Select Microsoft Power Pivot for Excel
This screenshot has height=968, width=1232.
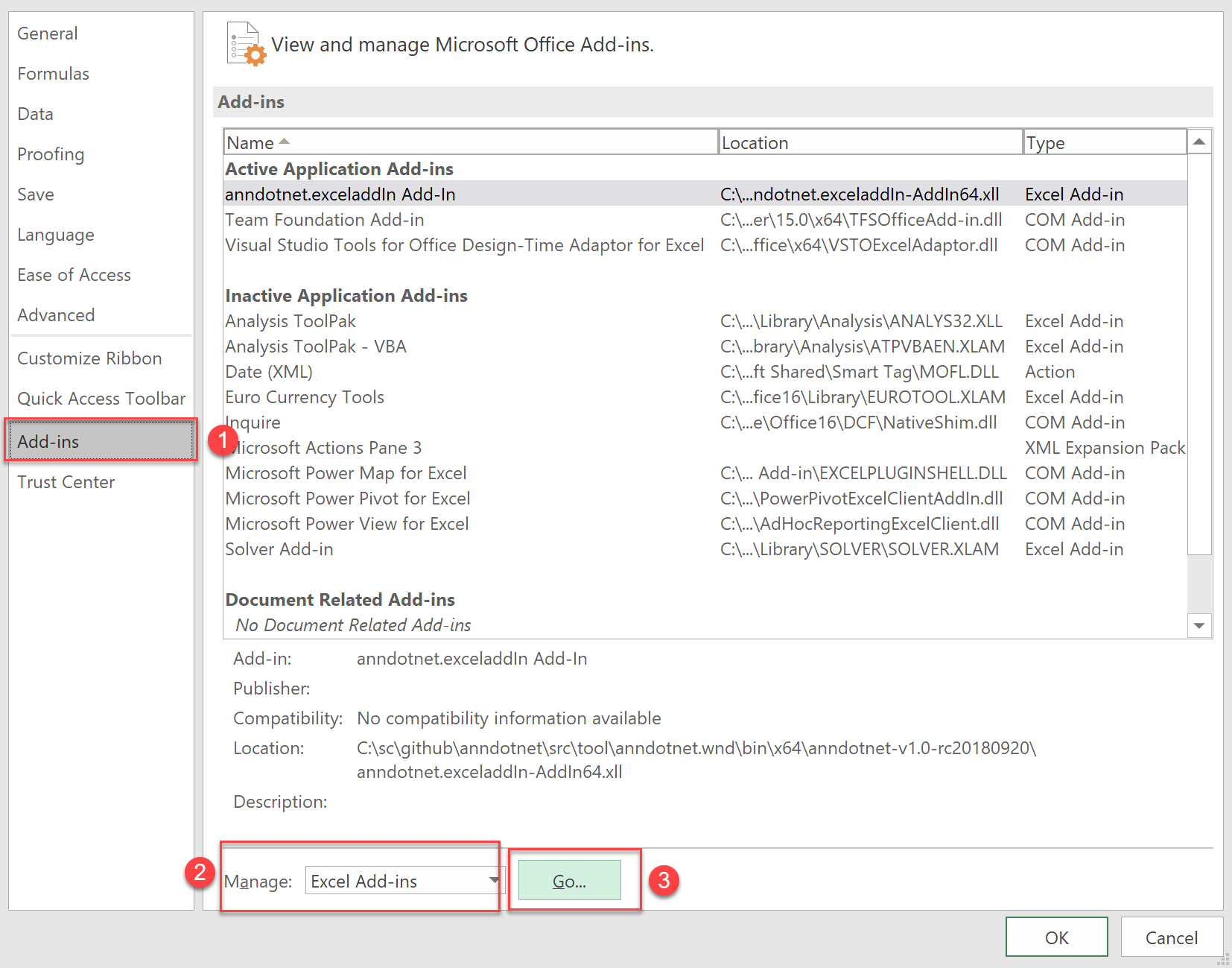pos(705,499)
